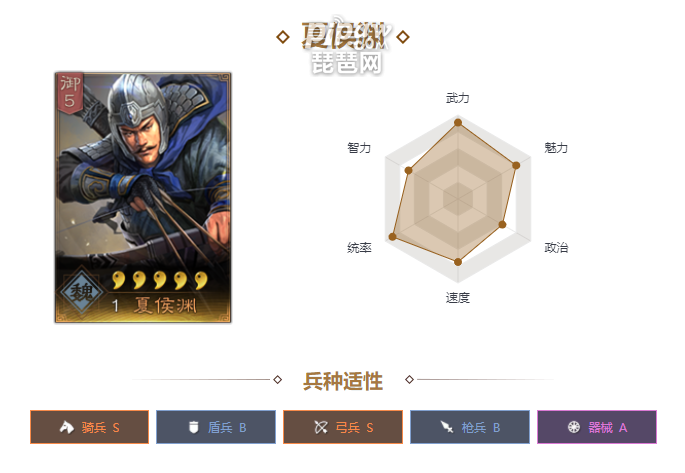Click the 兵种适性 section heading

click(343, 381)
